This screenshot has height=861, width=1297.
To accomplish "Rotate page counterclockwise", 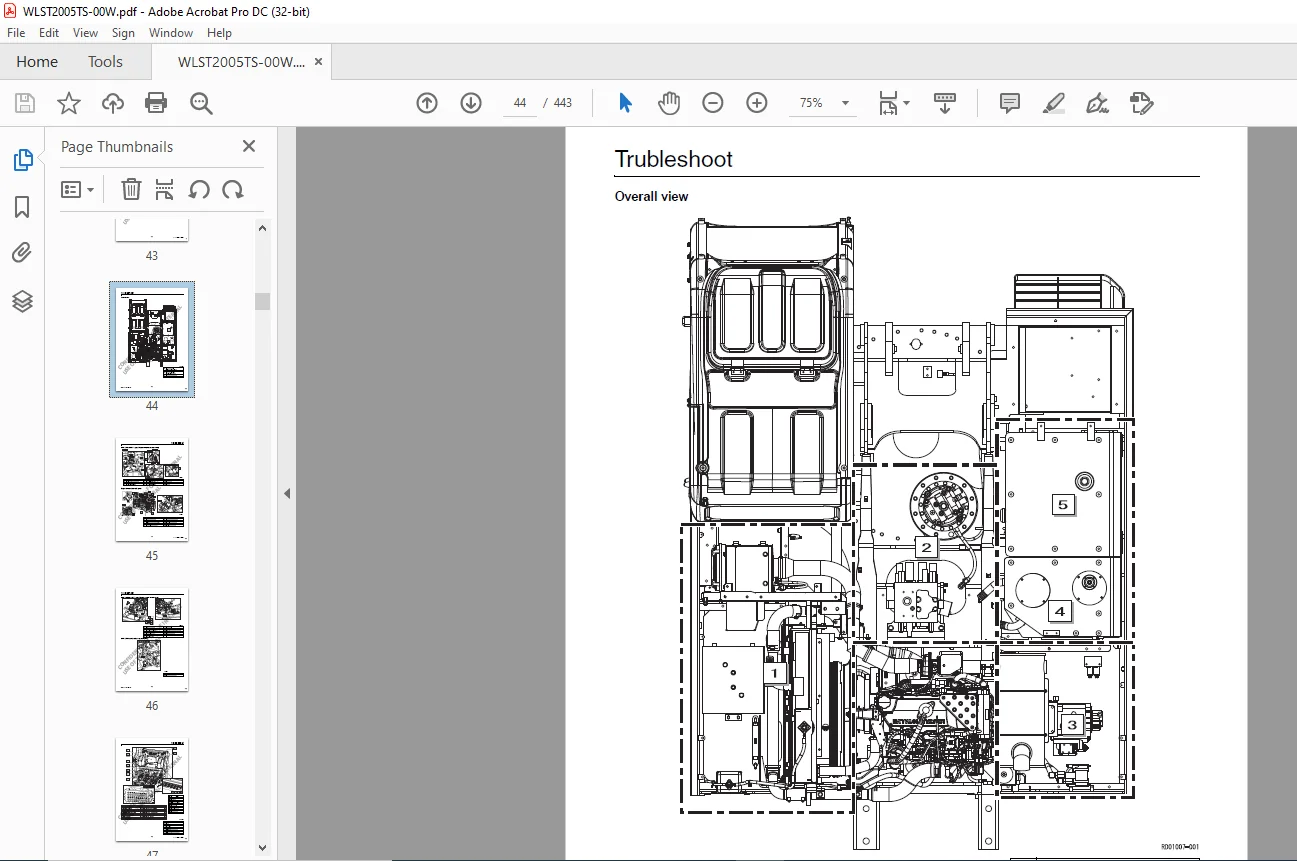I will click(x=199, y=189).
